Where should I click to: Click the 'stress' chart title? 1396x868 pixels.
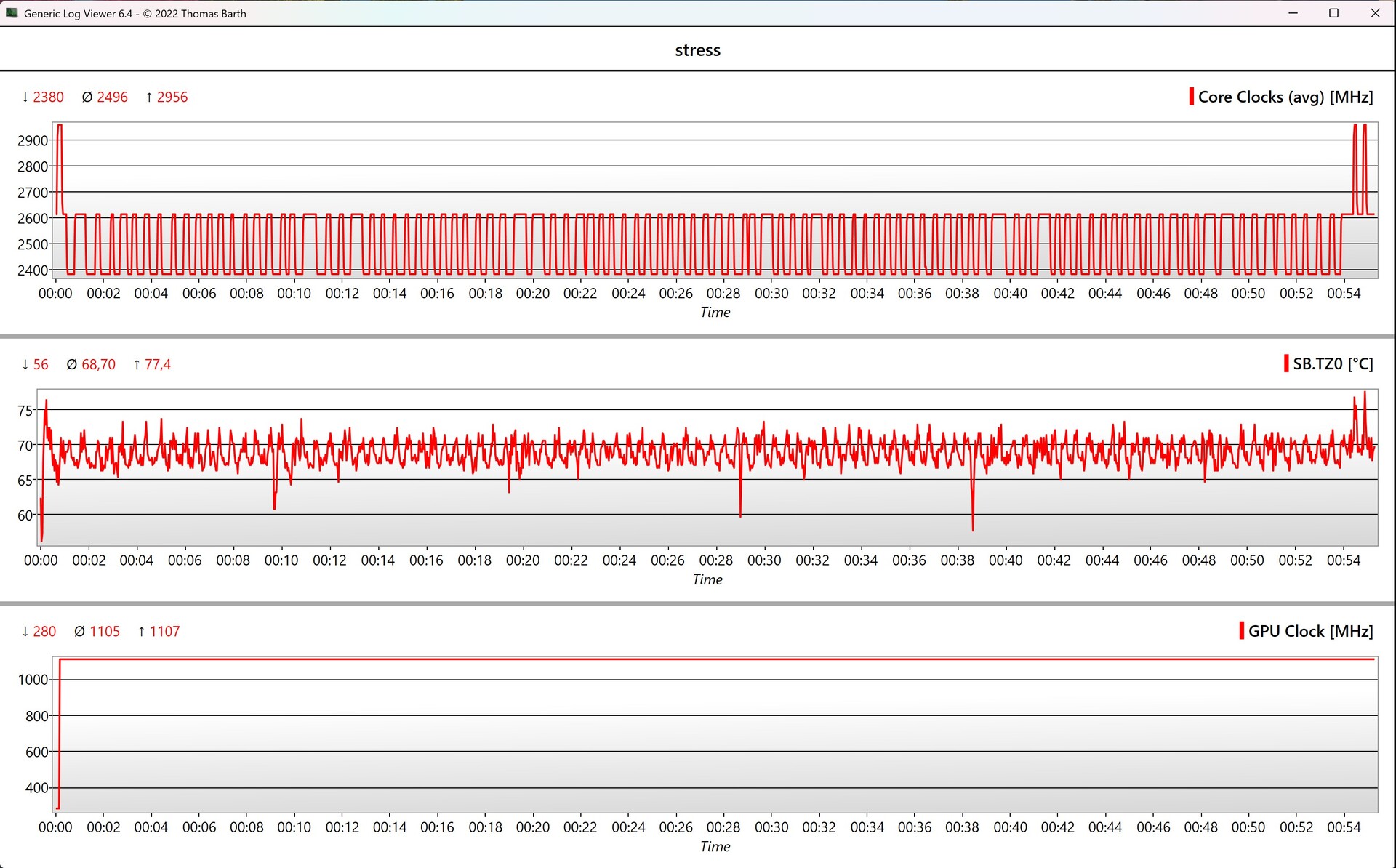[x=697, y=50]
